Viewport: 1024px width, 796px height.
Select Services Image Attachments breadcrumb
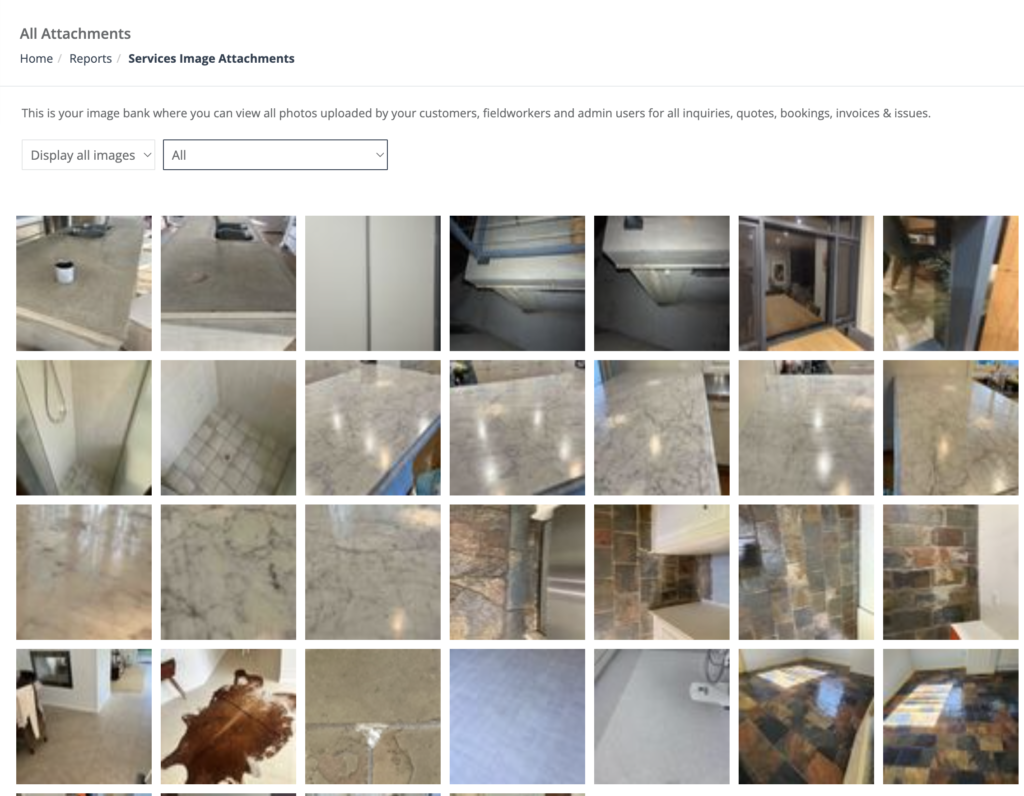[211, 59]
